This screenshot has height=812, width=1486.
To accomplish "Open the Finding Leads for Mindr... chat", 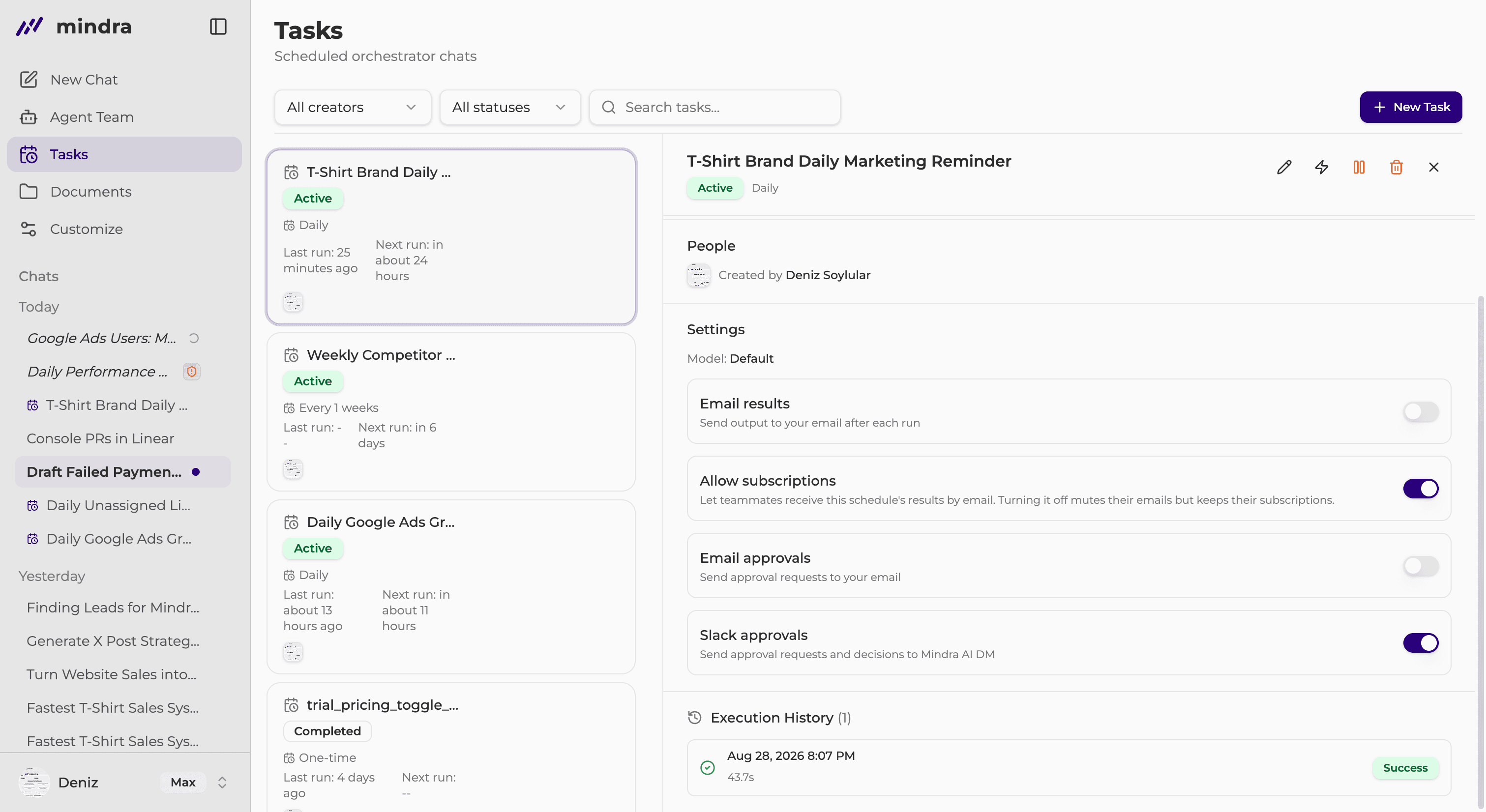I will [x=123, y=608].
